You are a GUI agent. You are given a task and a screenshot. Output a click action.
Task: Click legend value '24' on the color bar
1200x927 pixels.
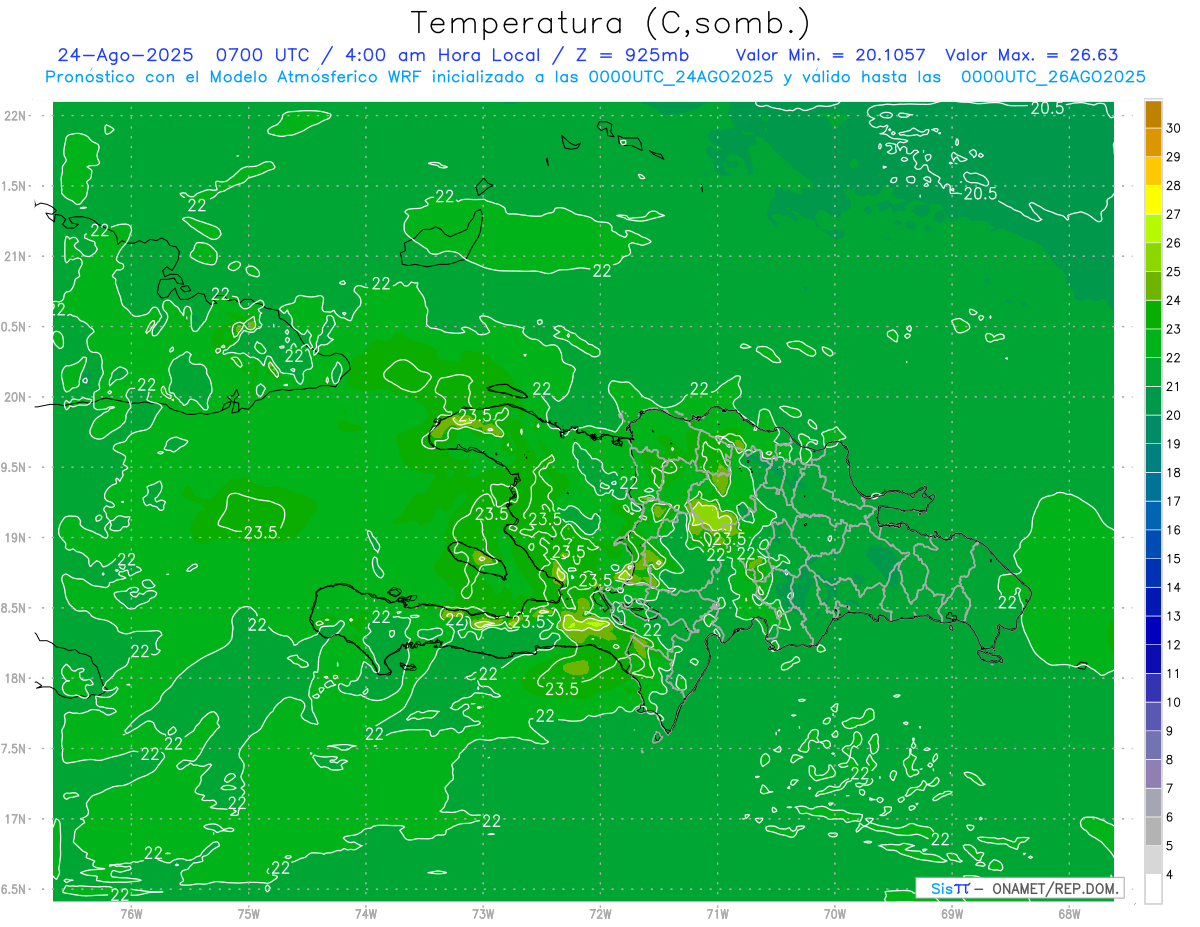(x=1174, y=300)
